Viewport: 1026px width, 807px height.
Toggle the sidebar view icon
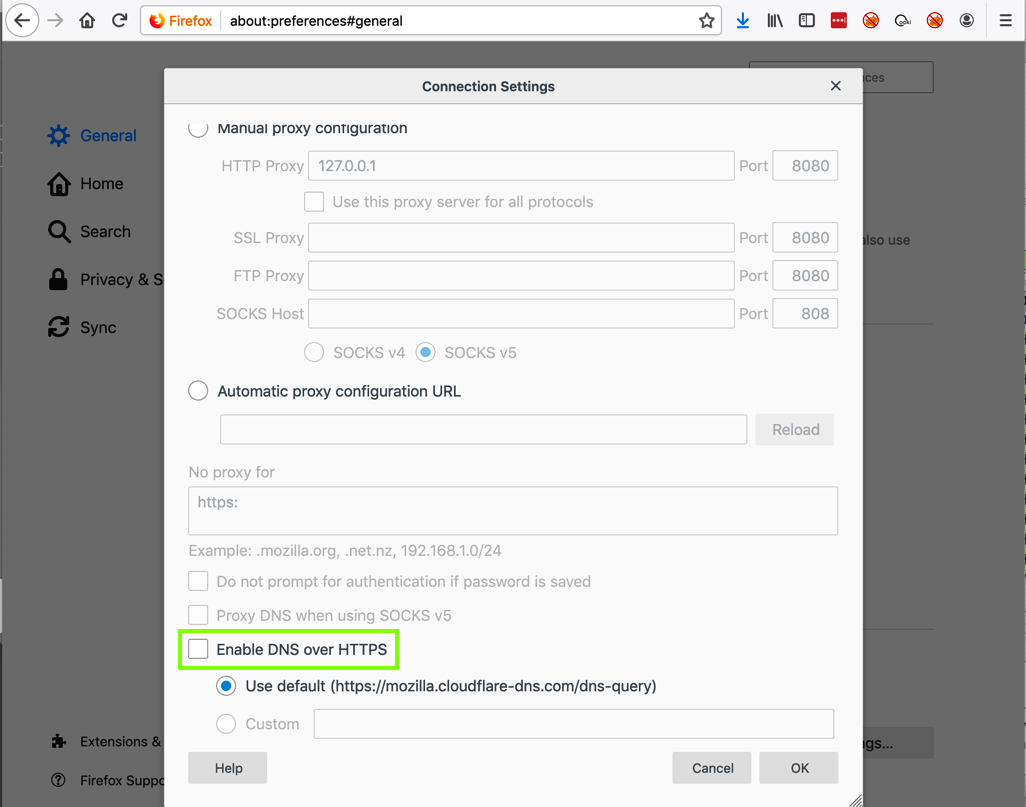[x=807, y=20]
